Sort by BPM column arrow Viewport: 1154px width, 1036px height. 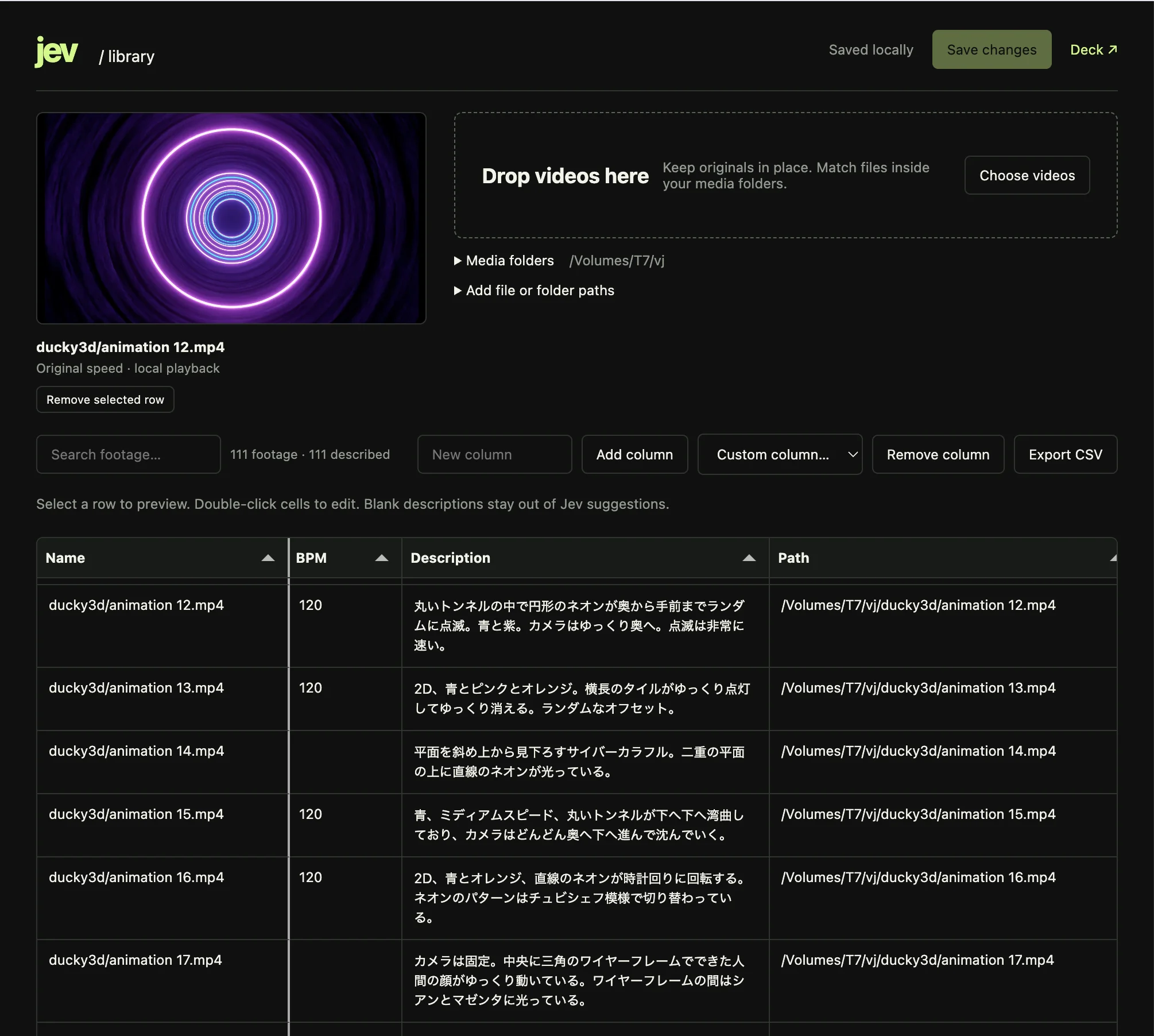pos(382,558)
